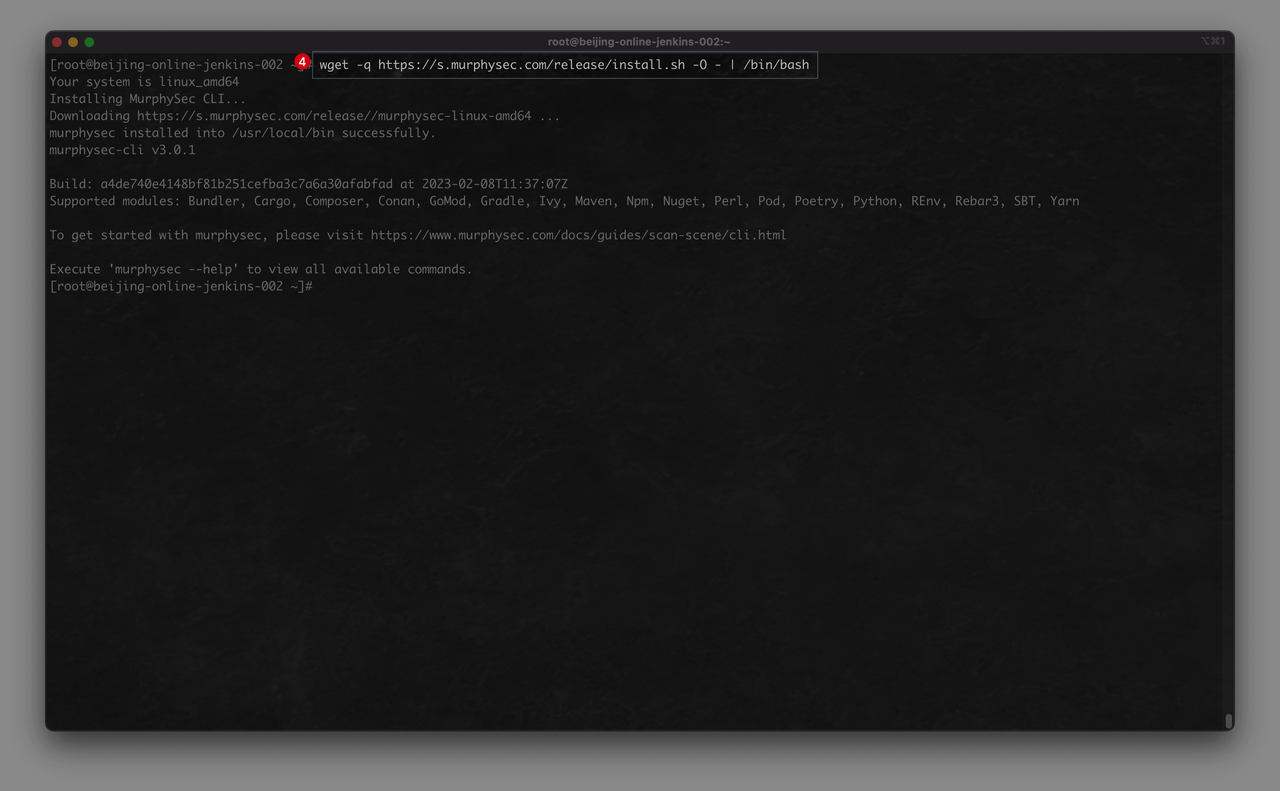Click the 'Installing MurphySec CLI...' line
Screen dimensions: 1280x791
tap(147, 99)
